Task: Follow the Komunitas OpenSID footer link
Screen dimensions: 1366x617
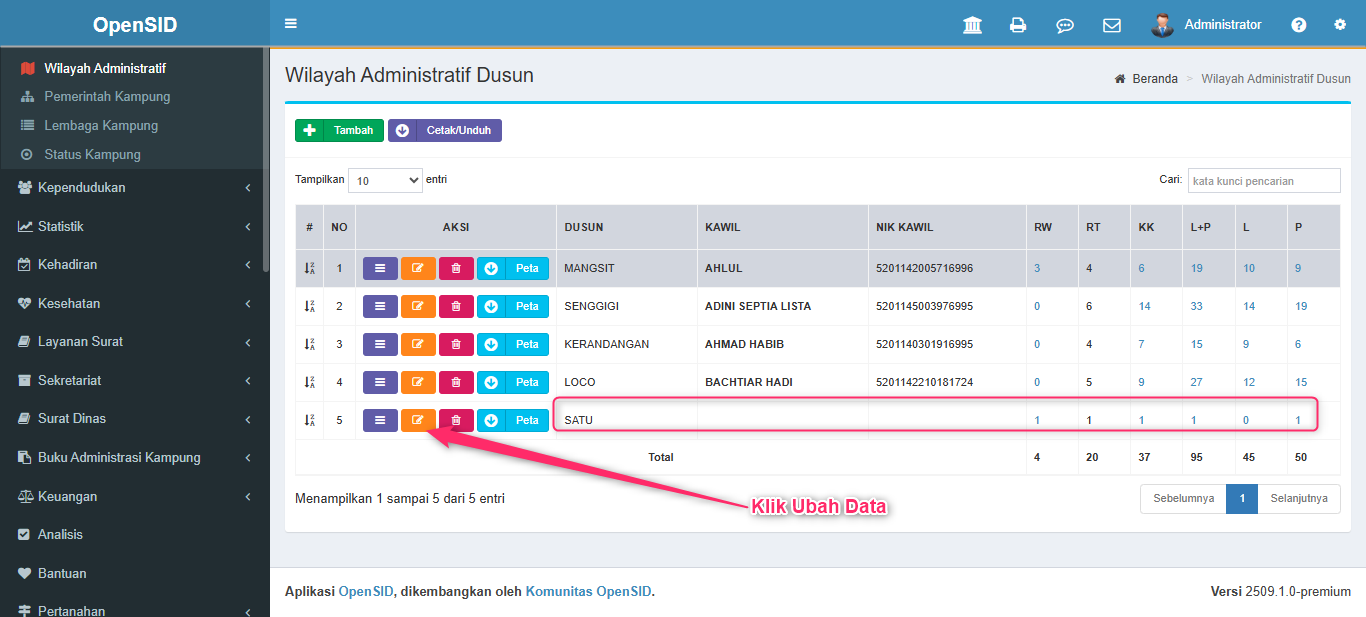Action: pyautogui.click(x=588, y=591)
